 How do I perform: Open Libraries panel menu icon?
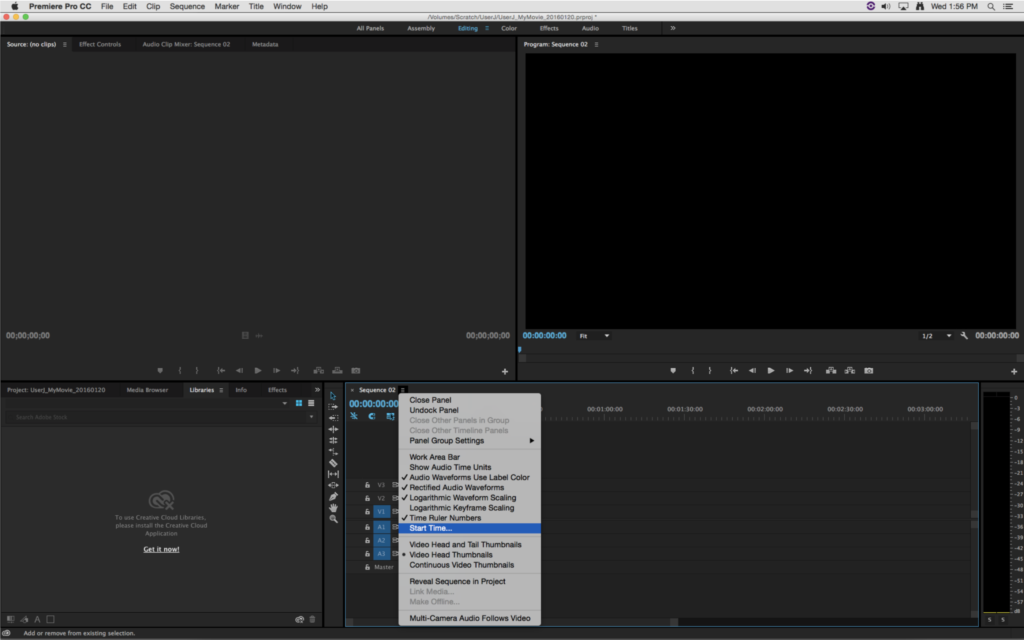[x=221, y=390]
